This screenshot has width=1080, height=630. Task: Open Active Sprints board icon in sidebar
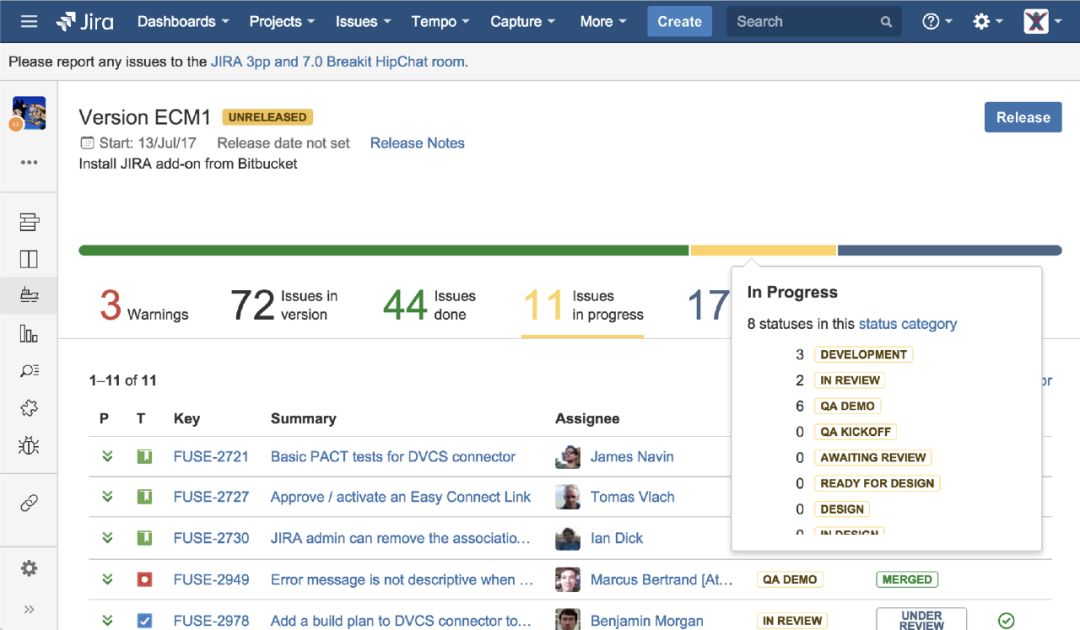point(29,259)
